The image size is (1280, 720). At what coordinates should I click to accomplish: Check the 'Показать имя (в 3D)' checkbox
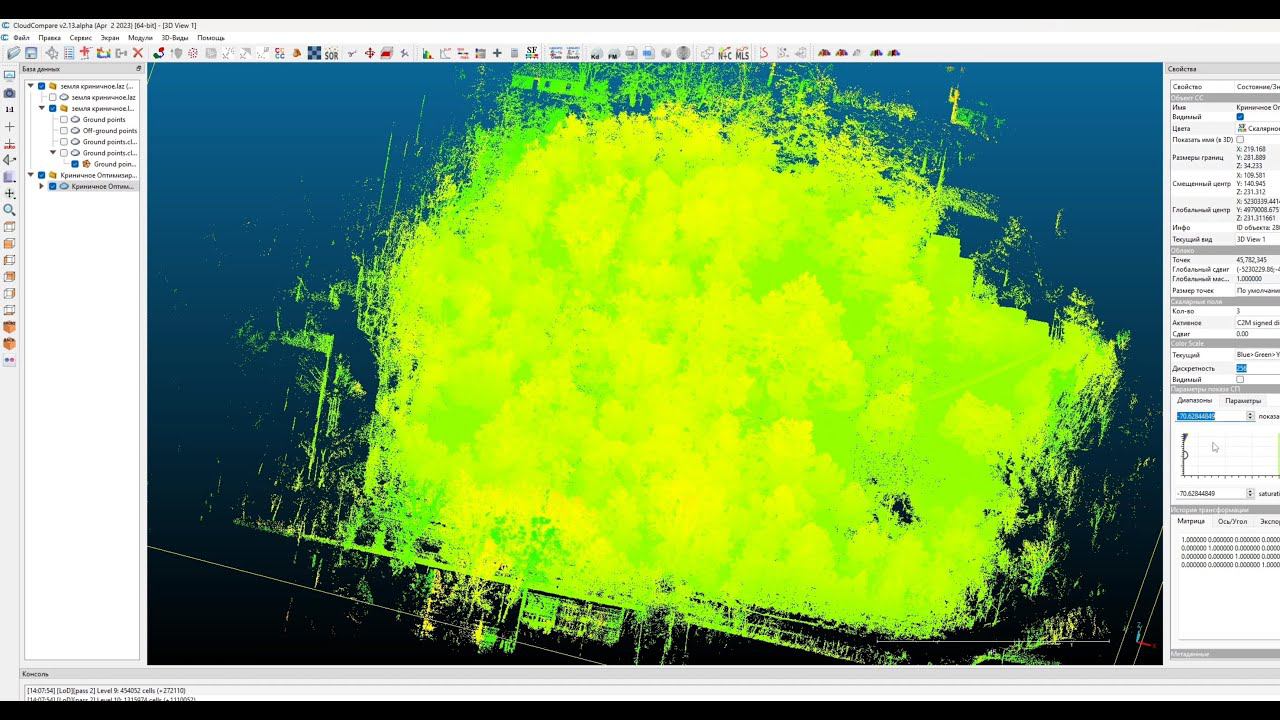pos(1240,139)
